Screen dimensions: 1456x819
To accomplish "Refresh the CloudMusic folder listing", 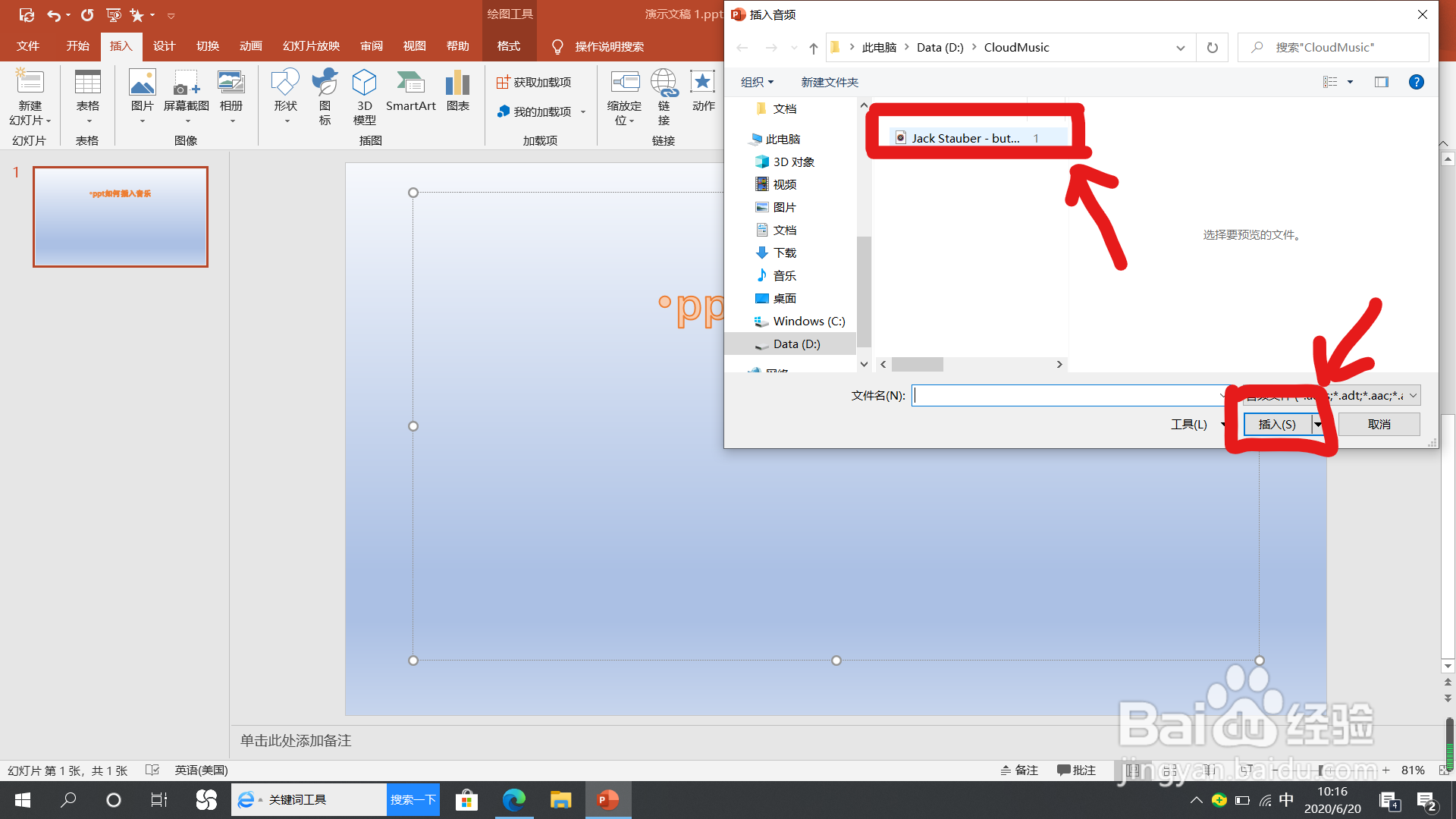I will point(1212,48).
